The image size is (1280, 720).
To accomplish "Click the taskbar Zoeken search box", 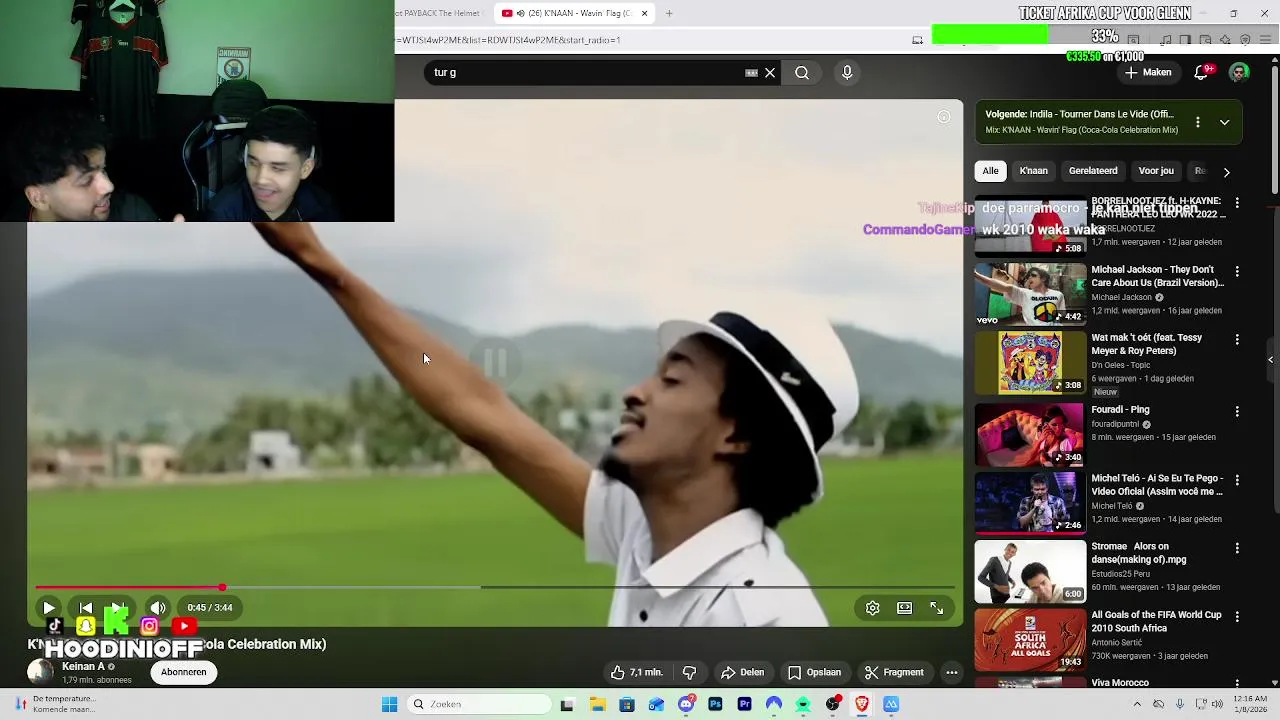I will pyautogui.click(x=480, y=704).
